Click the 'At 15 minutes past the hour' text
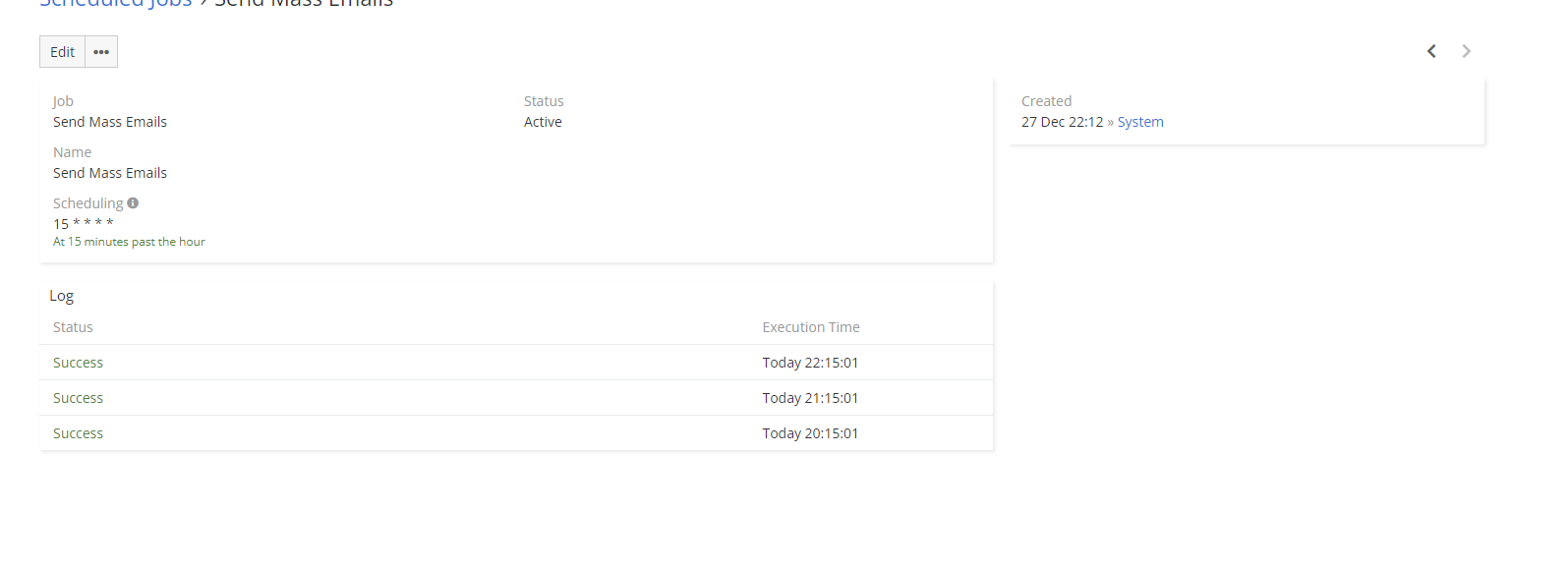Screen dimensions: 1568x569 pyautogui.click(x=129, y=242)
